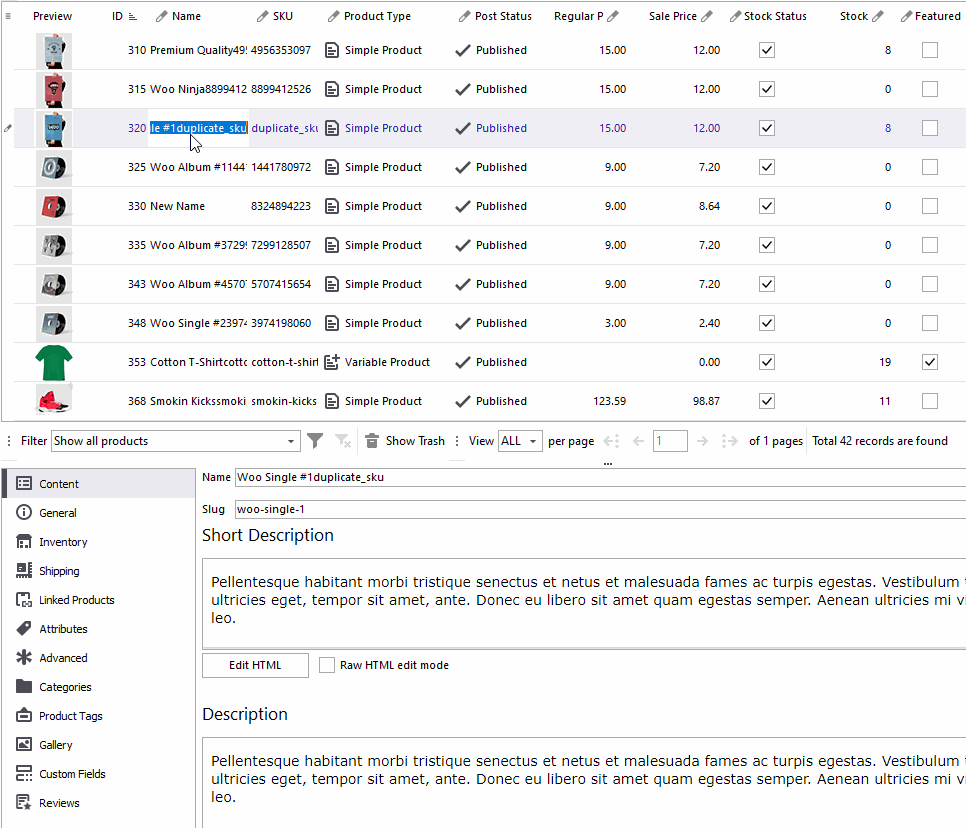This screenshot has height=828, width=966.
Task: Click the ID column sort indicator
Action: pyautogui.click(x=131, y=15)
